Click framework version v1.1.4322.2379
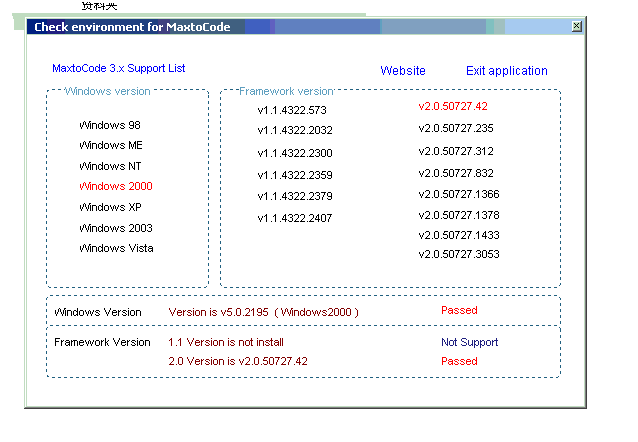This screenshot has height=442, width=638. (x=295, y=196)
